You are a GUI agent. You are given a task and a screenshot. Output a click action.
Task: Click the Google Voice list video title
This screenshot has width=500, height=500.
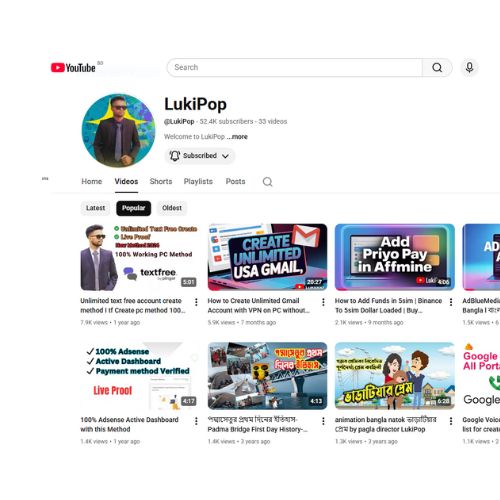481,424
